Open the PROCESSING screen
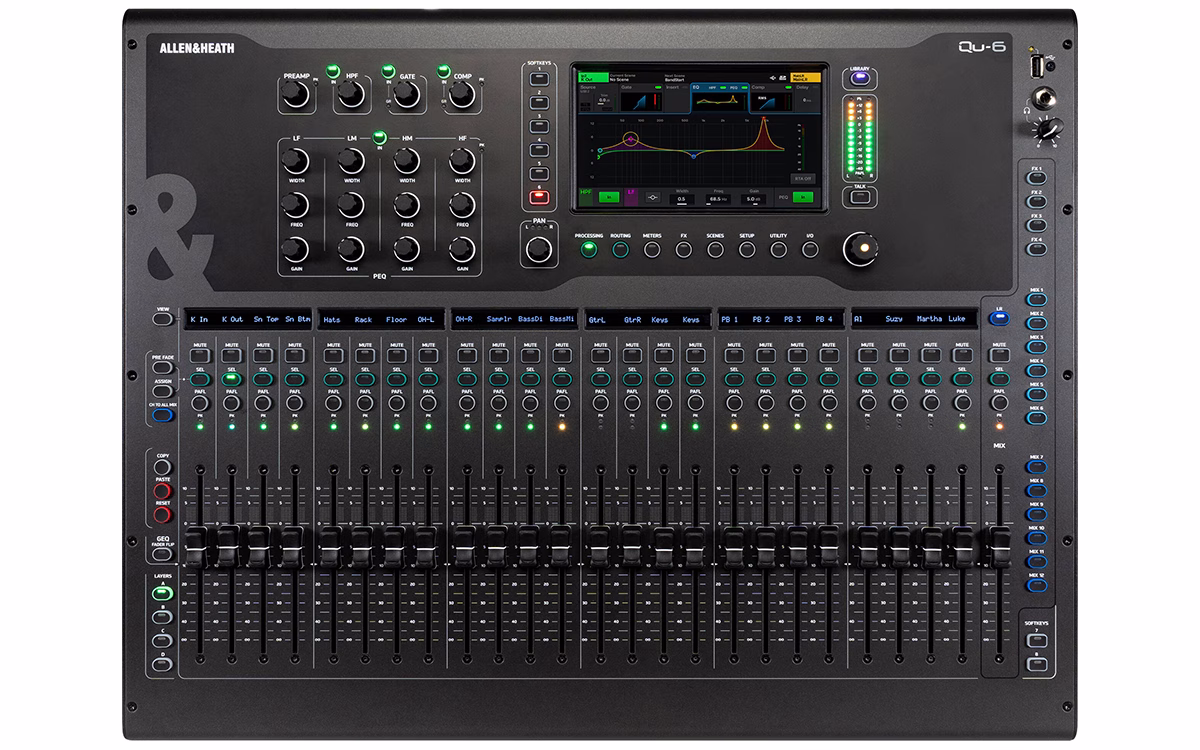1200x750 pixels. click(x=589, y=249)
